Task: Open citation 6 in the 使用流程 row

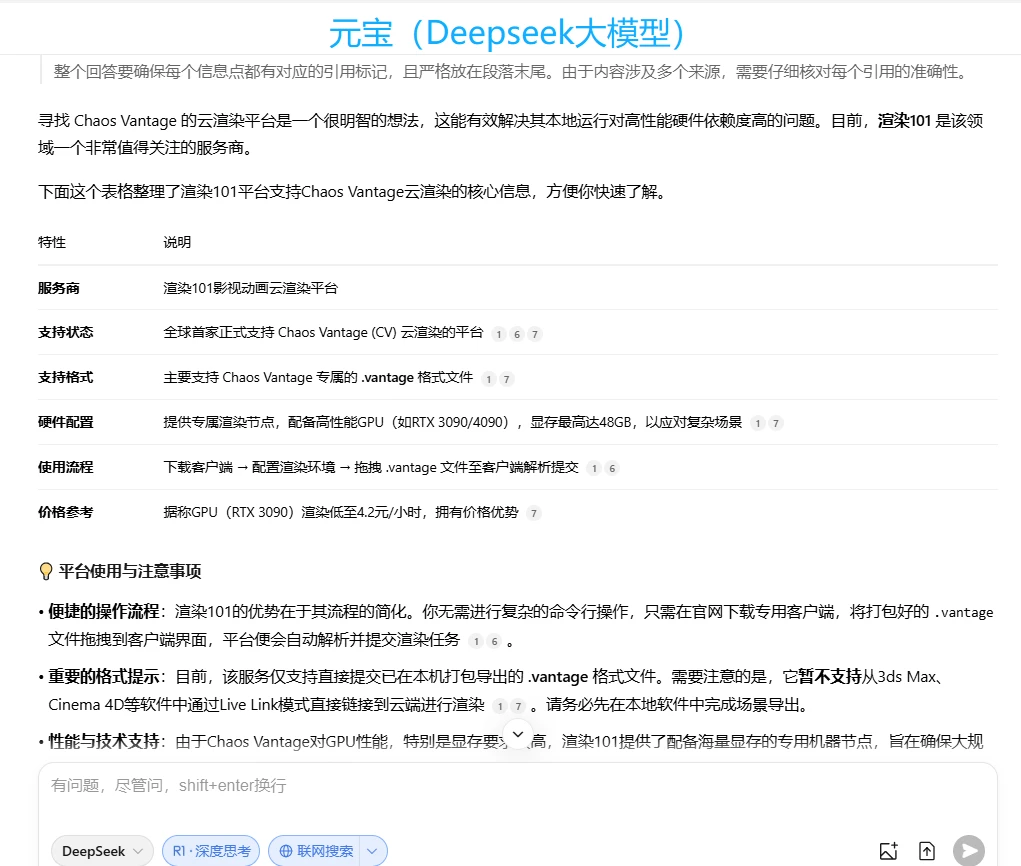Action: pos(612,468)
